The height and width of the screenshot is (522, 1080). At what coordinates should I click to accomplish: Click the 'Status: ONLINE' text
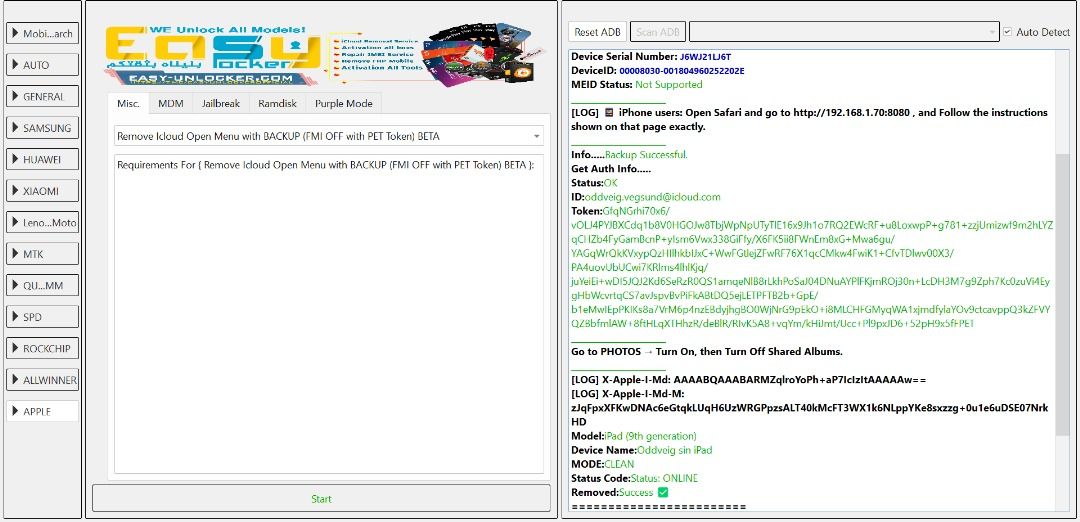click(x=665, y=478)
